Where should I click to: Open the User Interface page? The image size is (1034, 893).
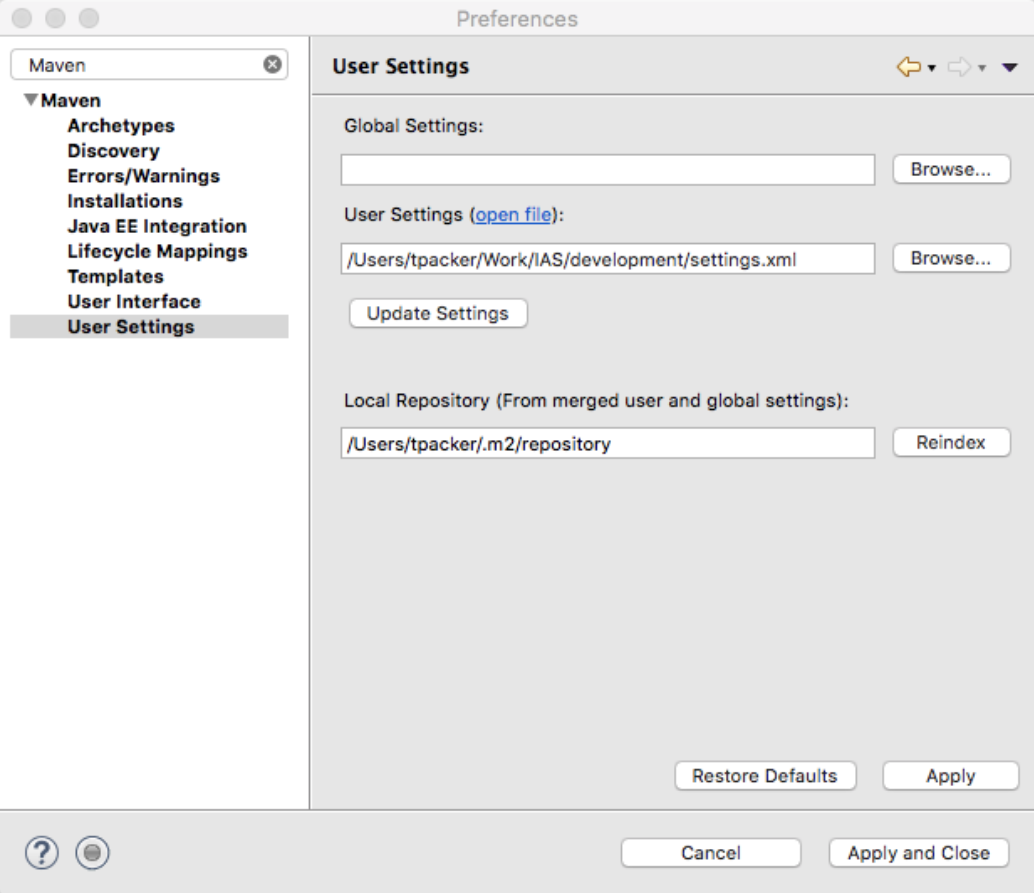click(x=134, y=302)
